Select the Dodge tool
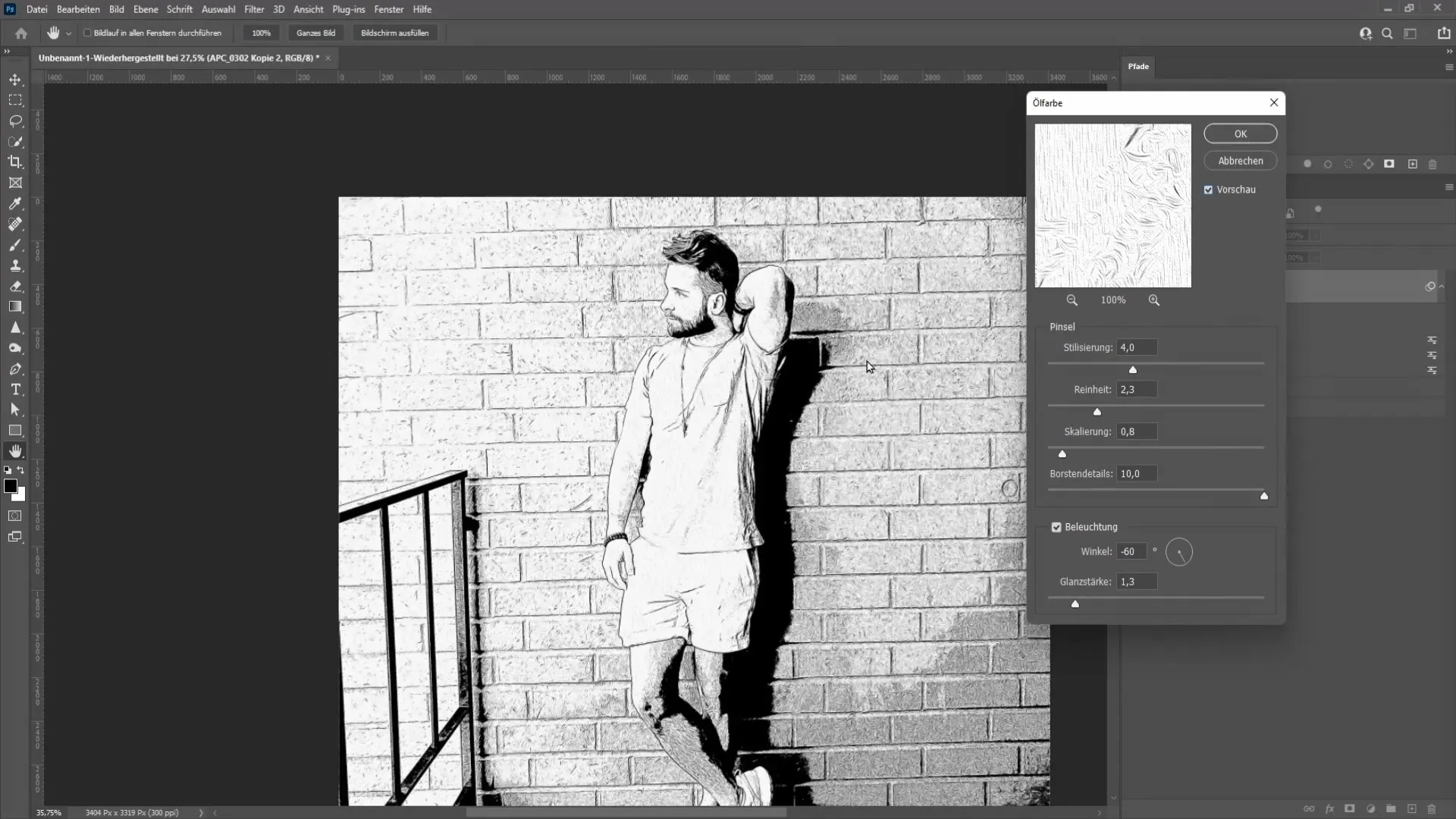 pyautogui.click(x=15, y=348)
